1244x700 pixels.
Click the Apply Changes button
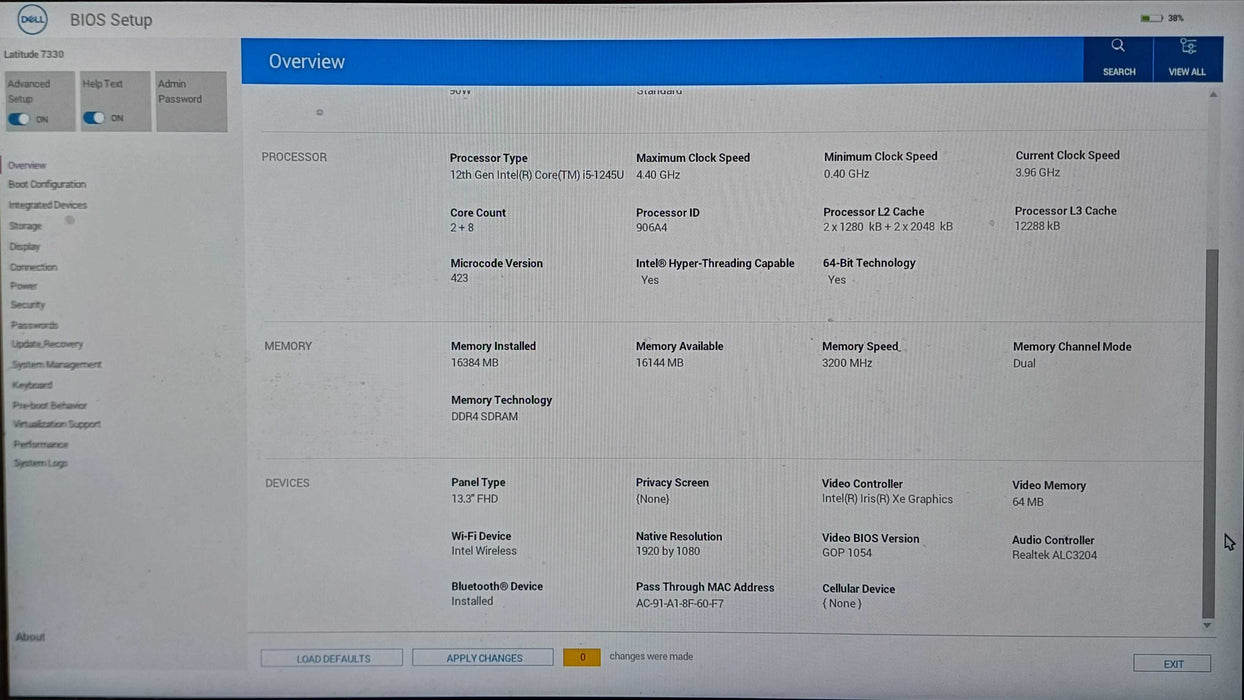tap(483, 658)
